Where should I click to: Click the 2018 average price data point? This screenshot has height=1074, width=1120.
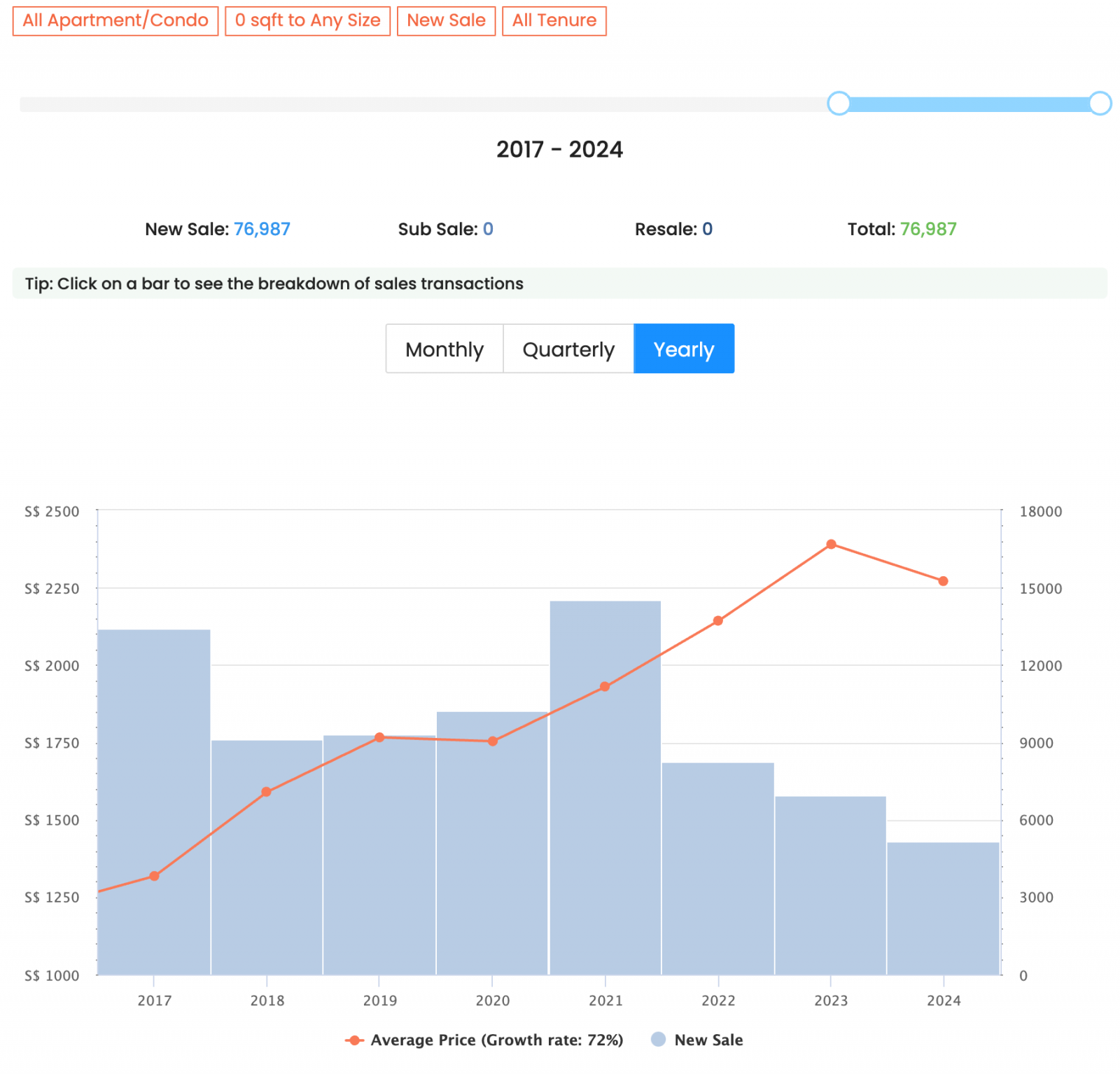(x=266, y=792)
